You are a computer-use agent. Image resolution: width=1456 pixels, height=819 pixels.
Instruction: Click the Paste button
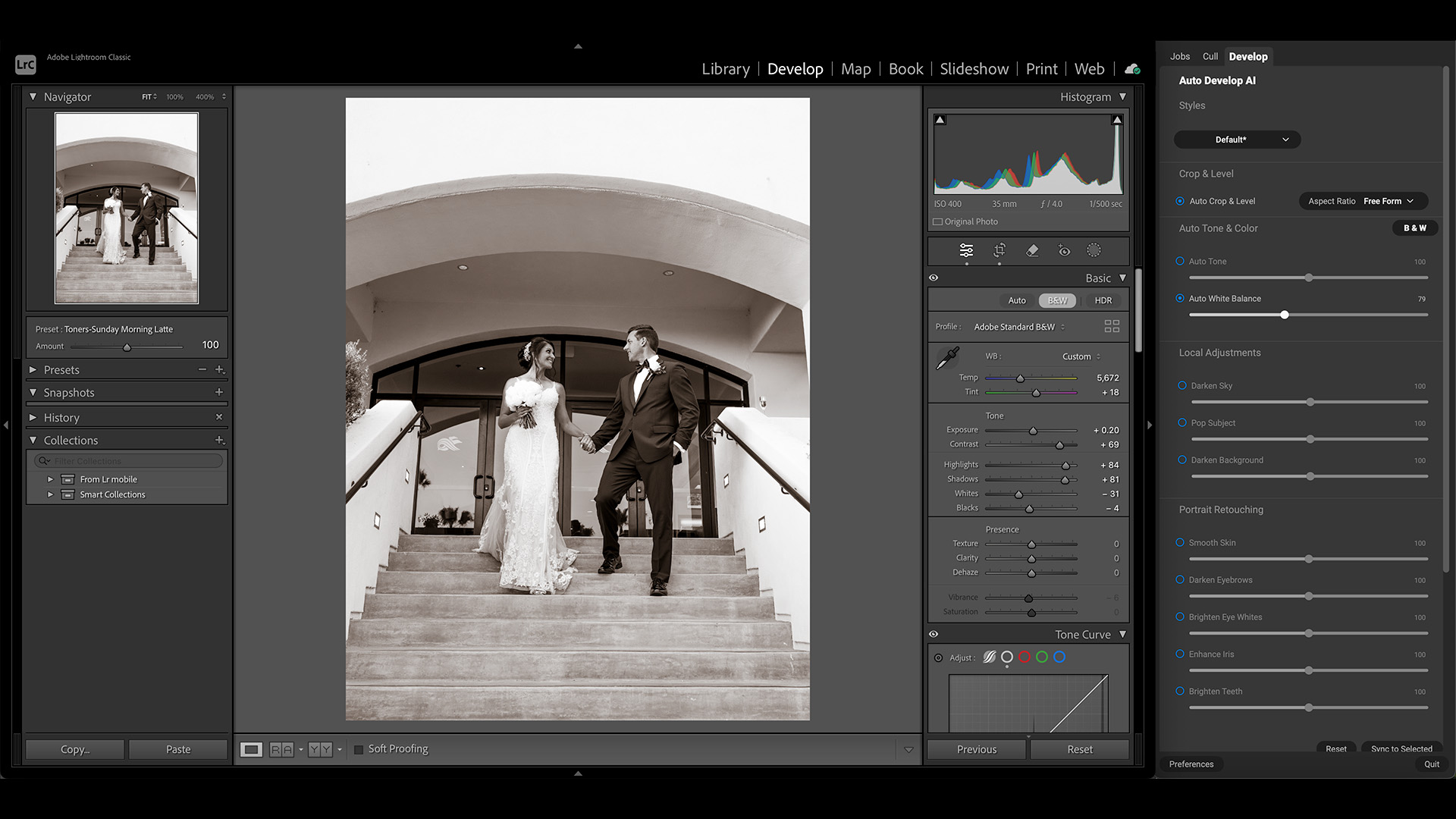(177, 748)
